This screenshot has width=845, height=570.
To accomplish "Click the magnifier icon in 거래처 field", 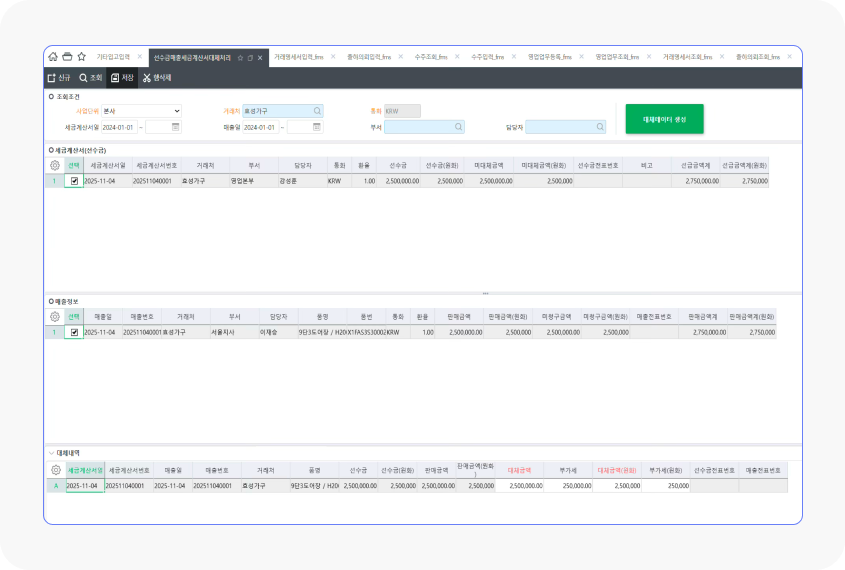I will click(317, 111).
